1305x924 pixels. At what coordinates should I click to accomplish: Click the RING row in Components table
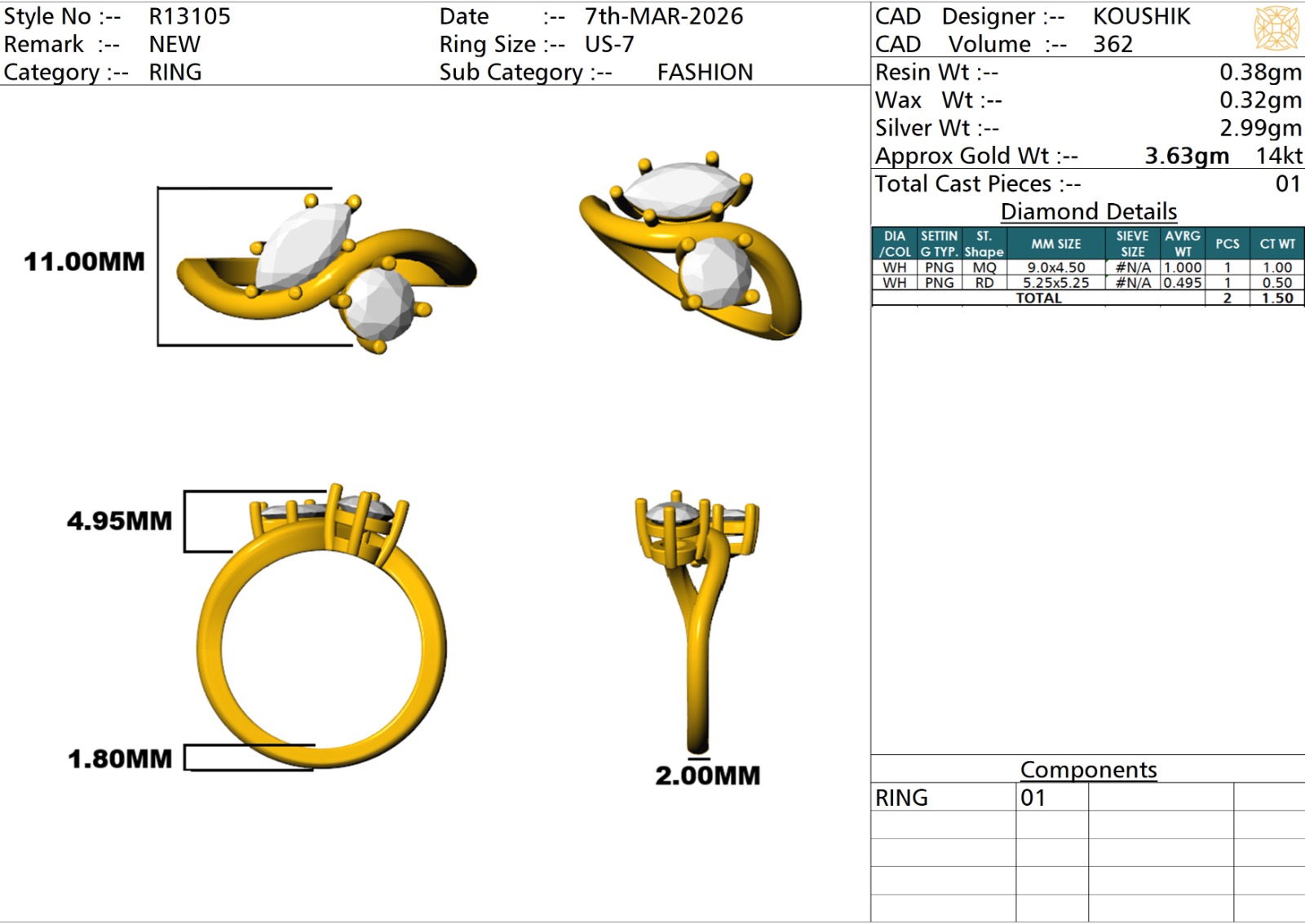901,798
